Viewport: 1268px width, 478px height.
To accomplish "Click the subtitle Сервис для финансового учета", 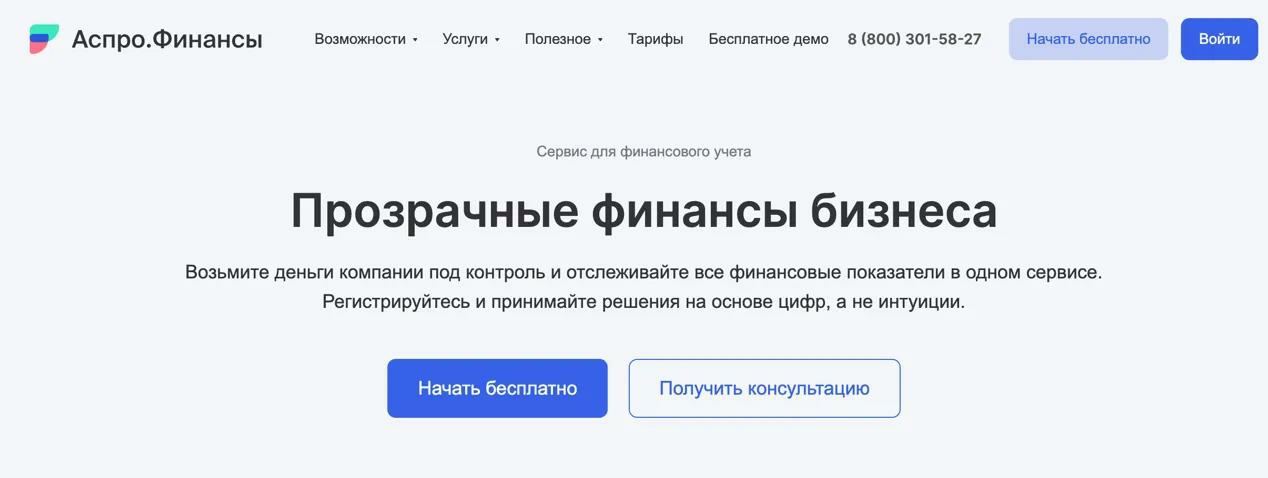I will [643, 152].
